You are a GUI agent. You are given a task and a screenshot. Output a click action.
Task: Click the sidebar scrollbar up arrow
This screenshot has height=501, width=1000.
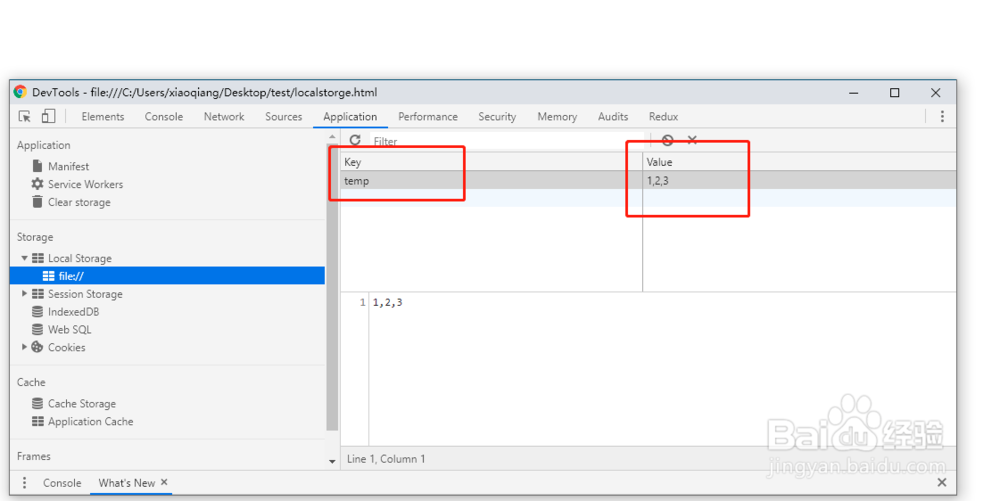(x=332, y=137)
